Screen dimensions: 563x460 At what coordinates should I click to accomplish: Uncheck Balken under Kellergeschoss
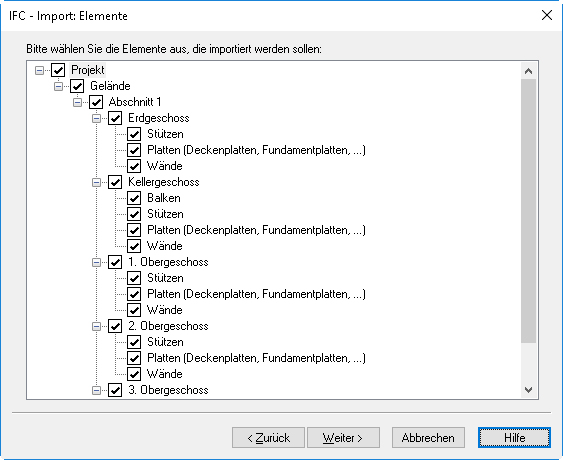pyautogui.click(x=134, y=198)
